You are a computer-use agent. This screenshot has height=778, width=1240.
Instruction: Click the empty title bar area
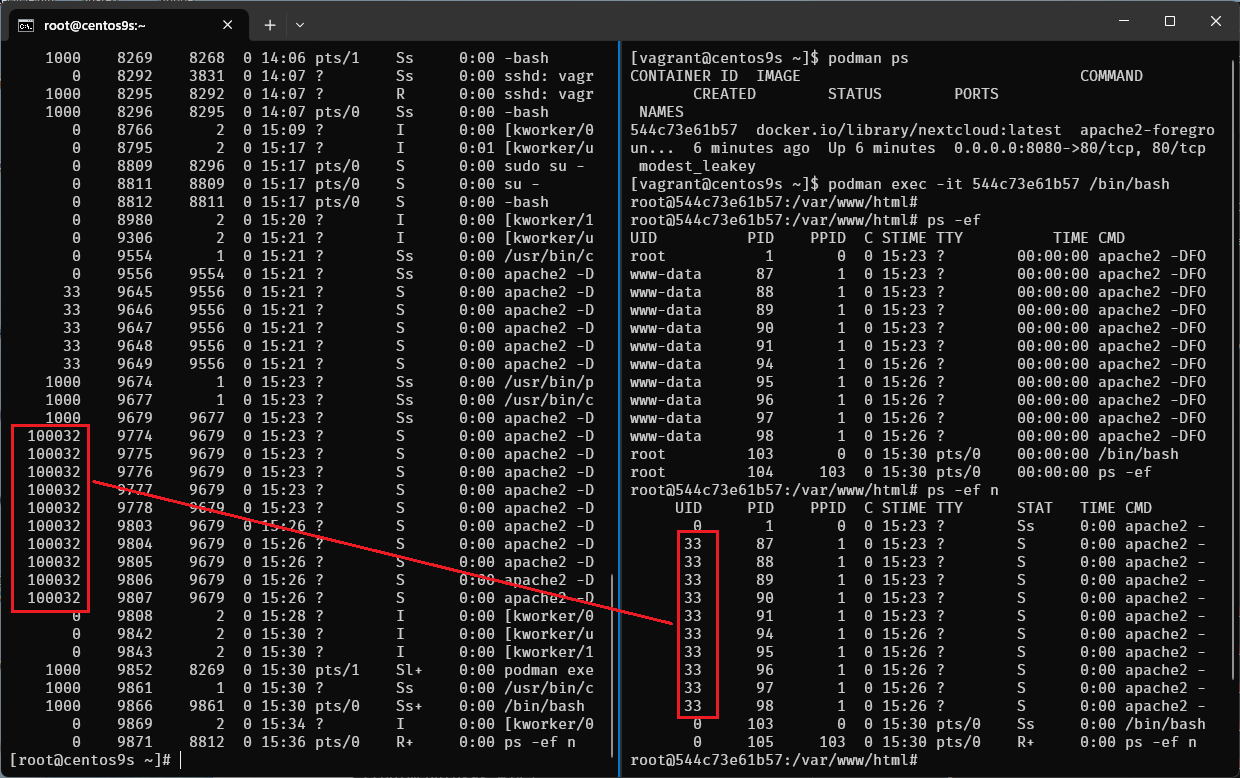tap(700, 22)
